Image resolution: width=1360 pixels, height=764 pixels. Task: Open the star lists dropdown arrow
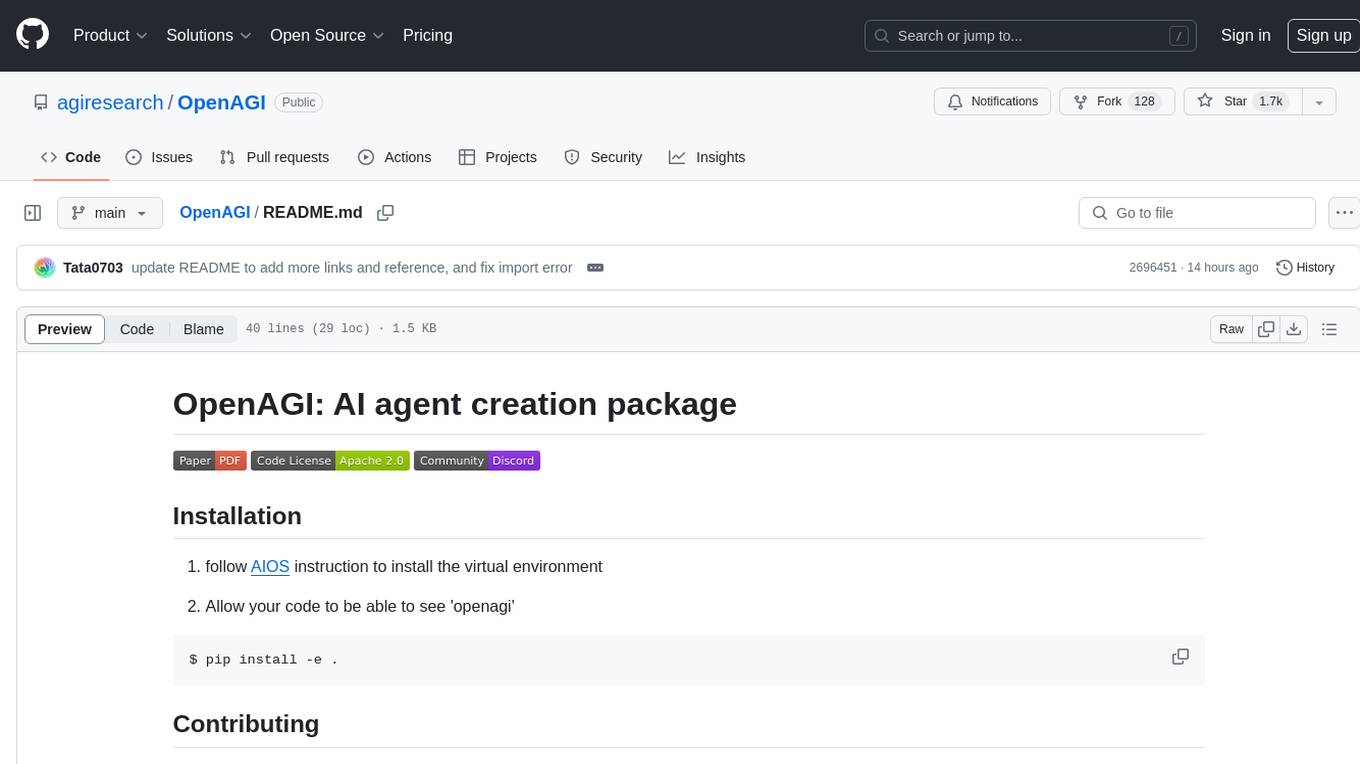[x=1319, y=102]
